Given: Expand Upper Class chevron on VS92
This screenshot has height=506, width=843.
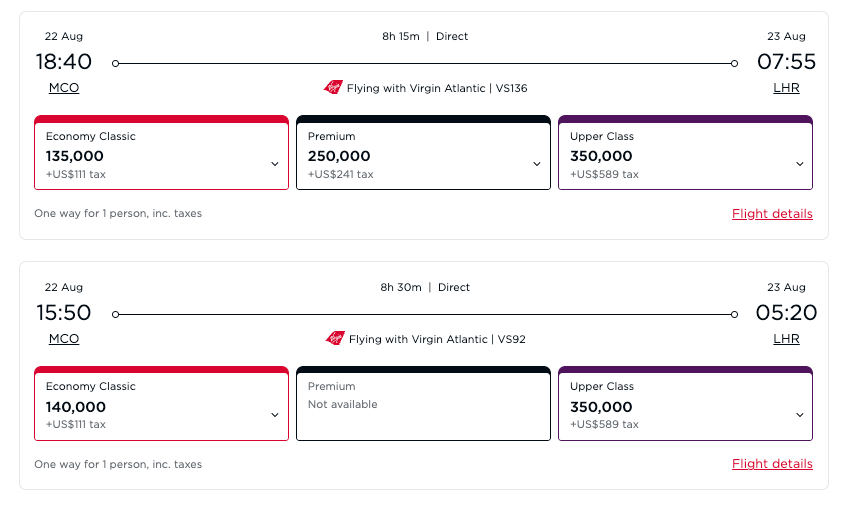Looking at the screenshot, I should [799, 415].
